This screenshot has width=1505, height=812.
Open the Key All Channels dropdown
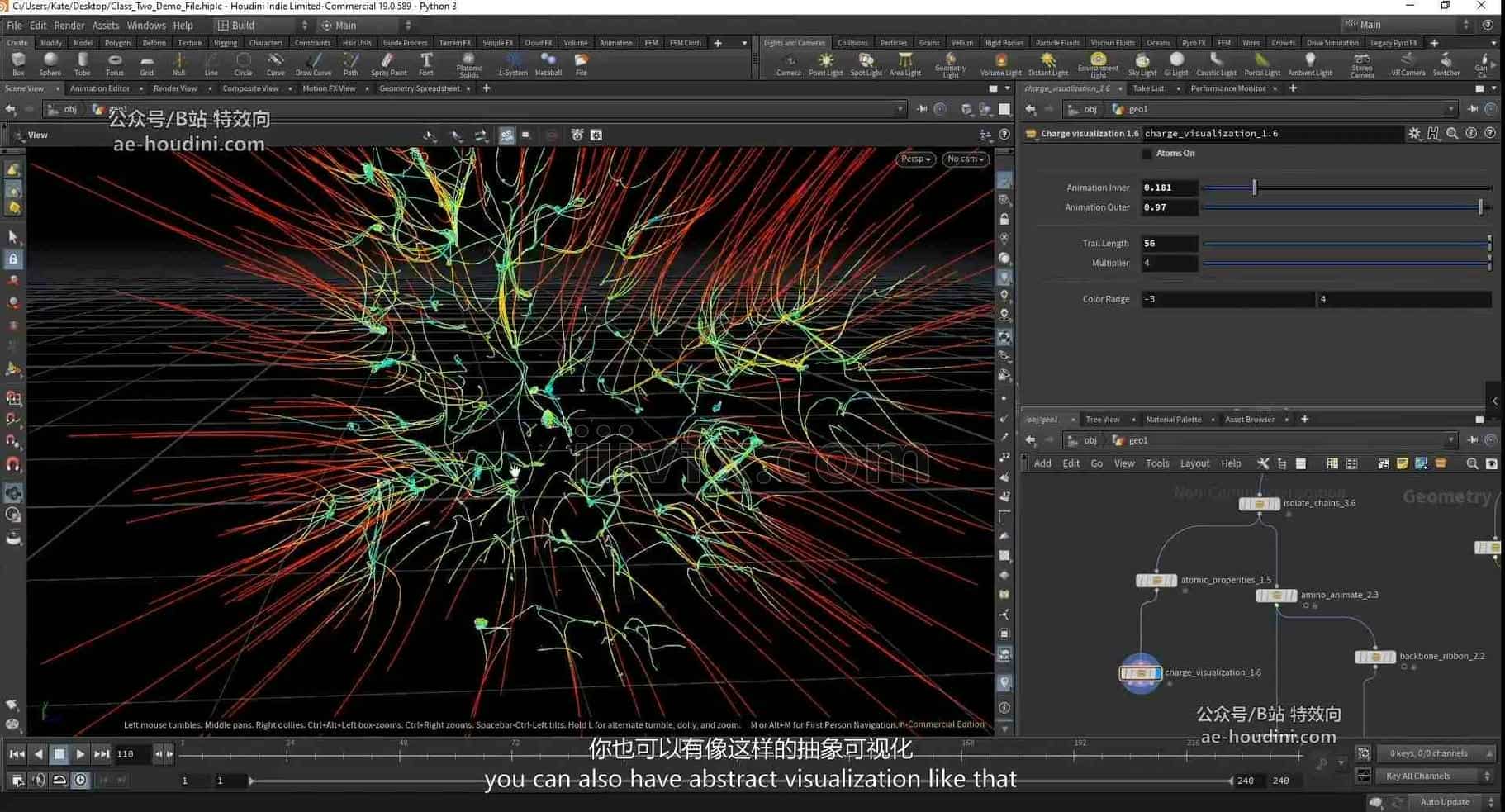[x=1435, y=776]
